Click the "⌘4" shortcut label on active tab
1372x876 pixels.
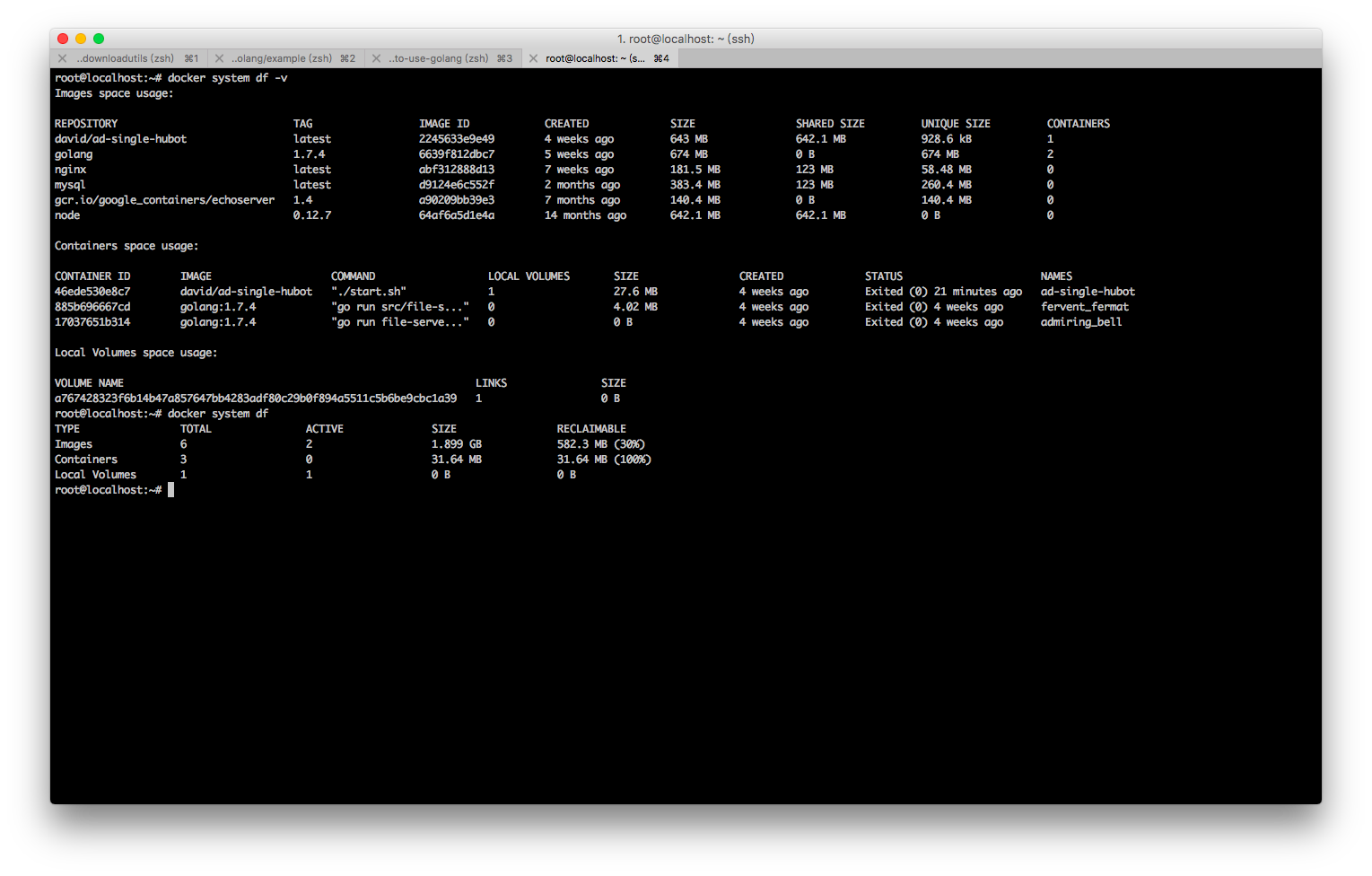point(660,57)
